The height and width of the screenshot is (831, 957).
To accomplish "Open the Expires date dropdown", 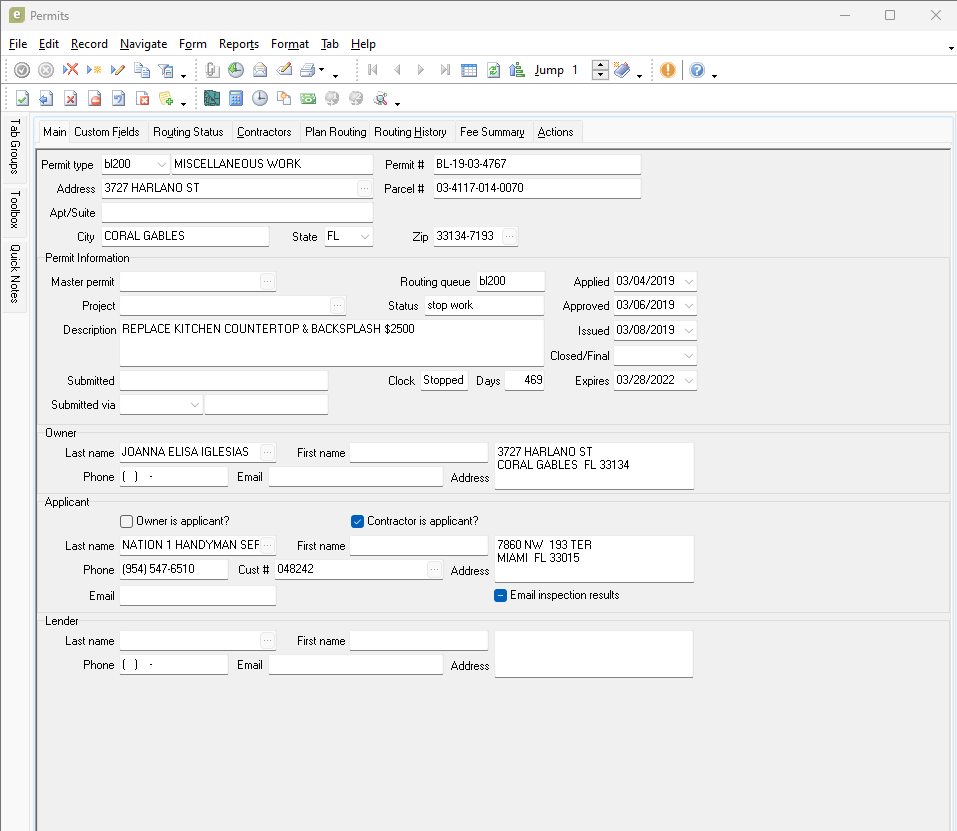I will [688, 381].
